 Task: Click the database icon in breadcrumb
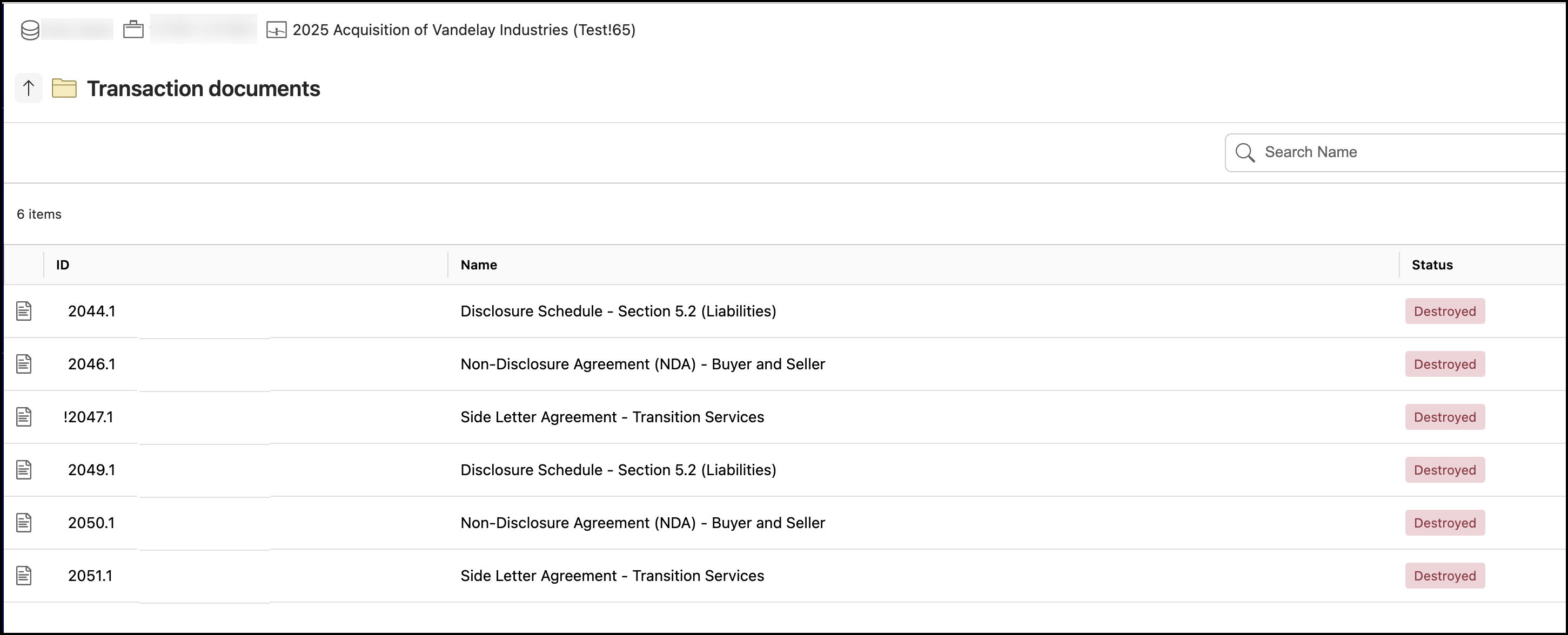pos(30,30)
